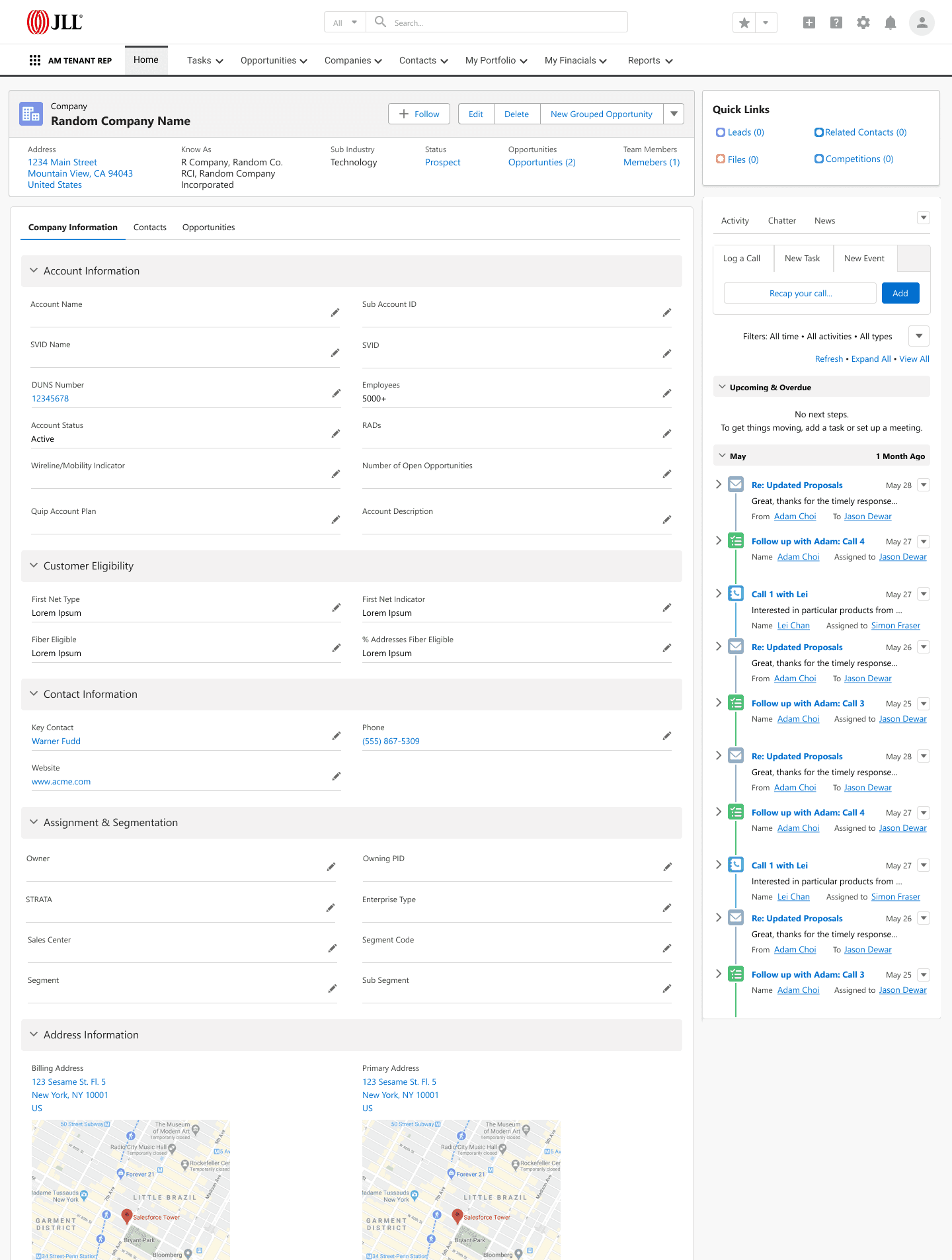Open the Reports nav menu
This screenshot has height=1260, width=952.
point(651,60)
